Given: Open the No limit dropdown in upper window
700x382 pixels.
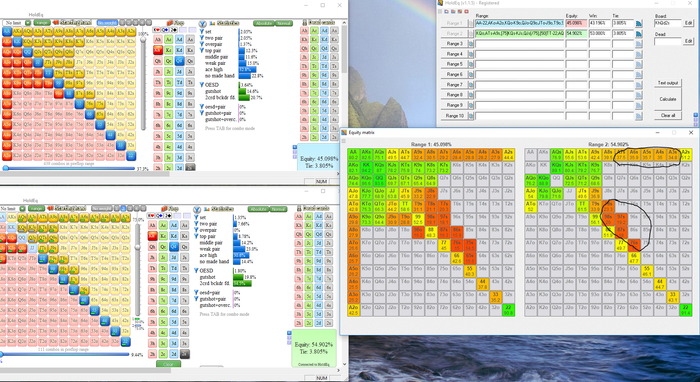Looking at the screenshot, I should pyautogui.click(x=17, y=22).
